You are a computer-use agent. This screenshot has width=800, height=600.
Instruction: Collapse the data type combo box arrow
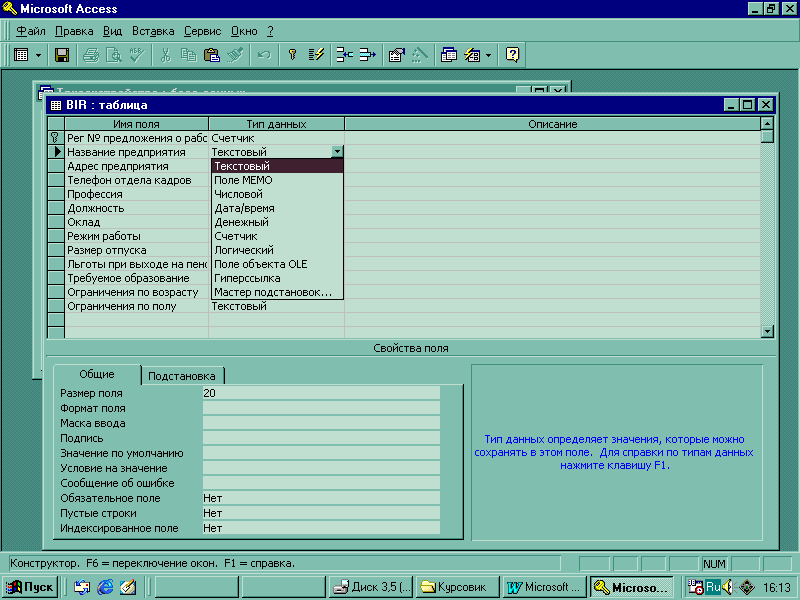337,152
